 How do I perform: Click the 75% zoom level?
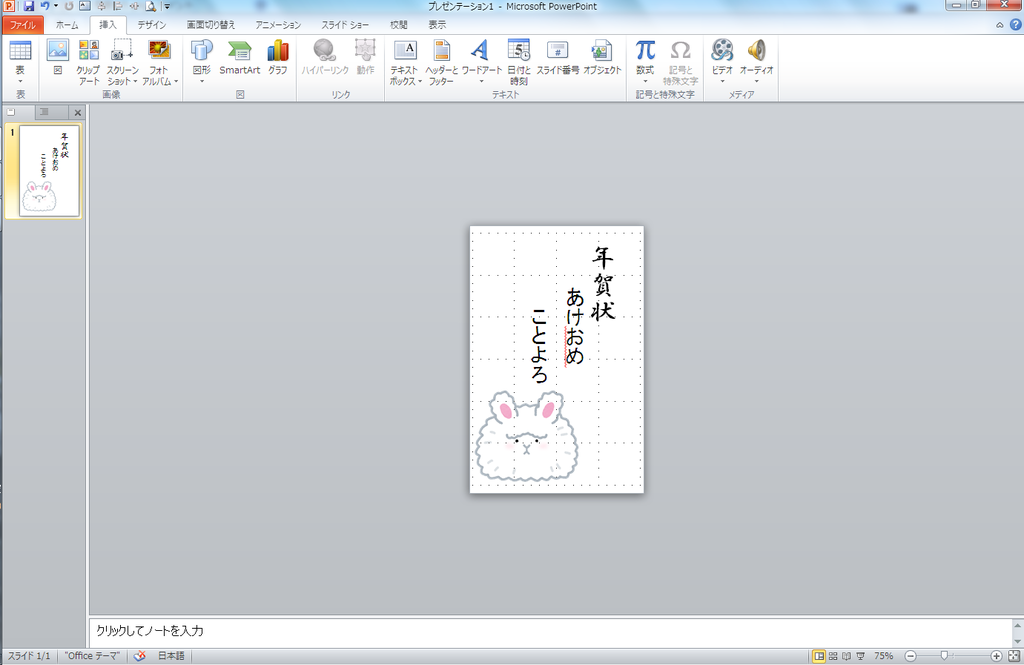[884, 656]
